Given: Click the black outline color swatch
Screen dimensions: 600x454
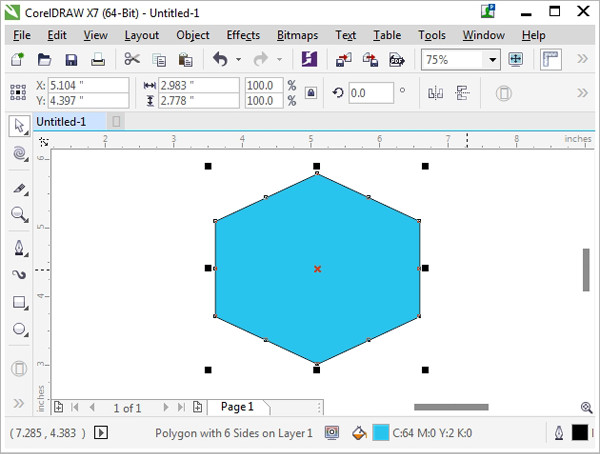Looking at the screenshot, I should click(580, 433).
